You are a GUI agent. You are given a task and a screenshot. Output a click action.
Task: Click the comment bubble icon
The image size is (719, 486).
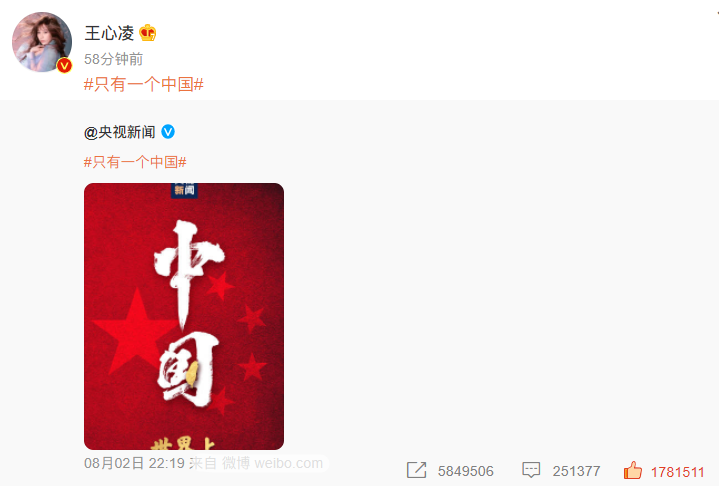click(x=531, y=470)
